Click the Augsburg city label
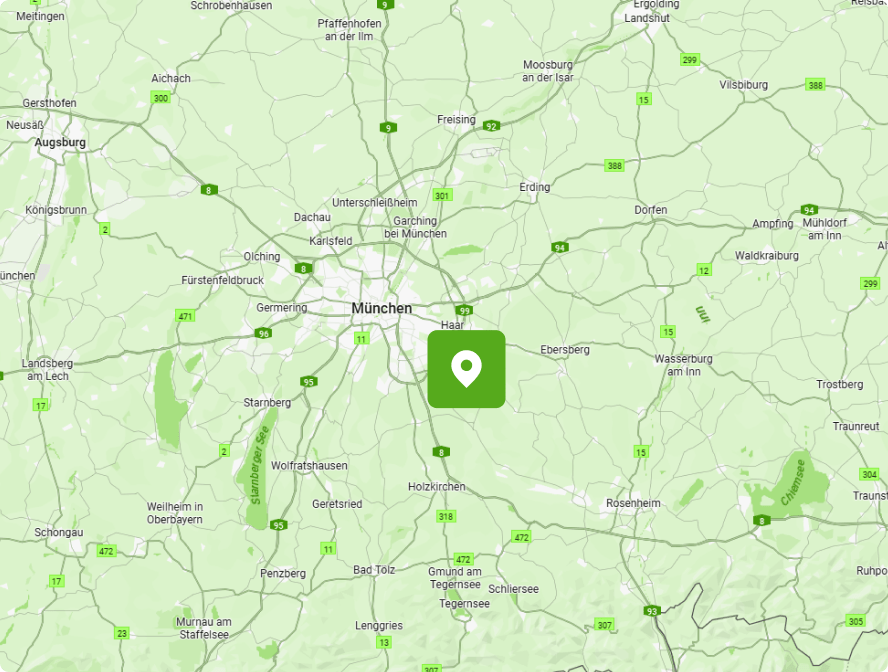This screenshot has width=888, height=672. [60, 143]
